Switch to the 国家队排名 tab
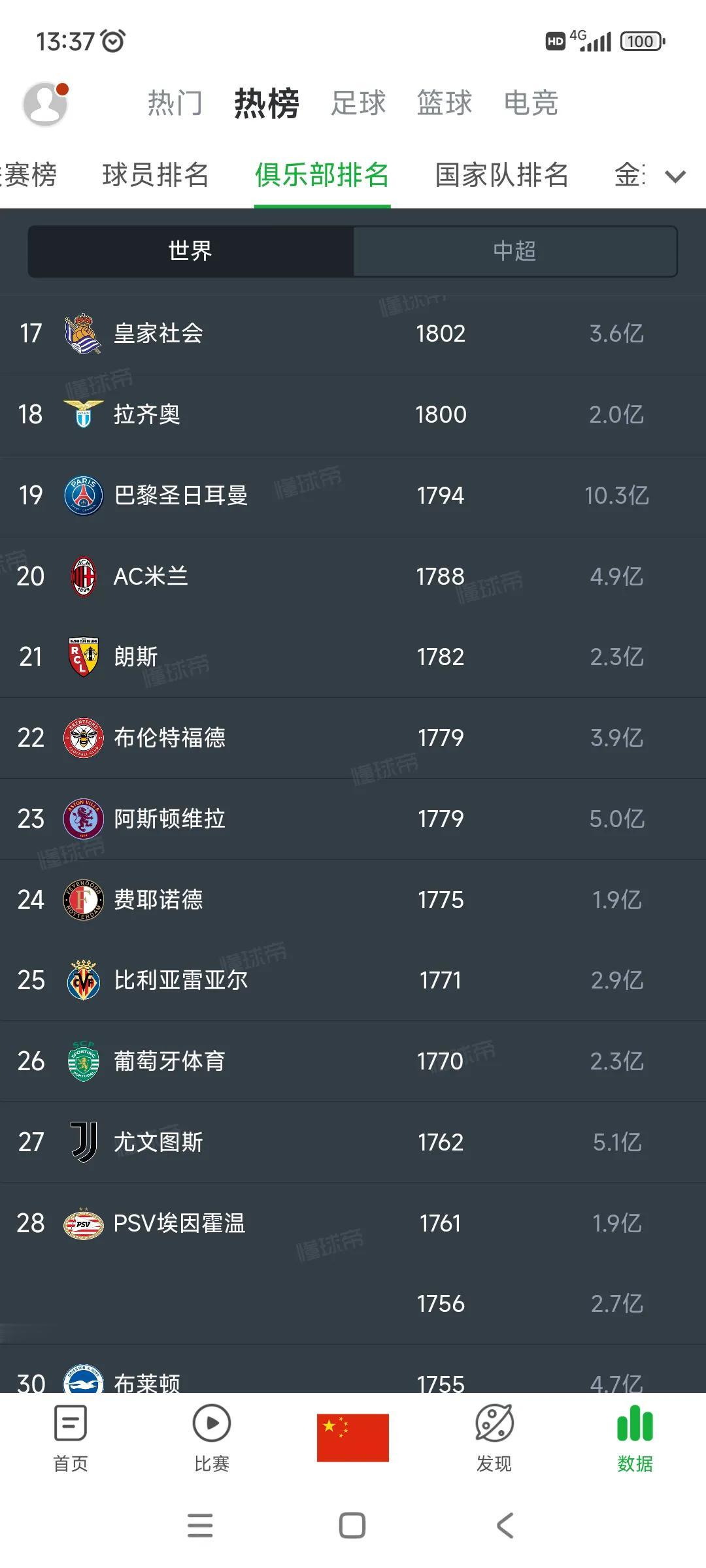The image size is (706, 1568). click(502, 175)
